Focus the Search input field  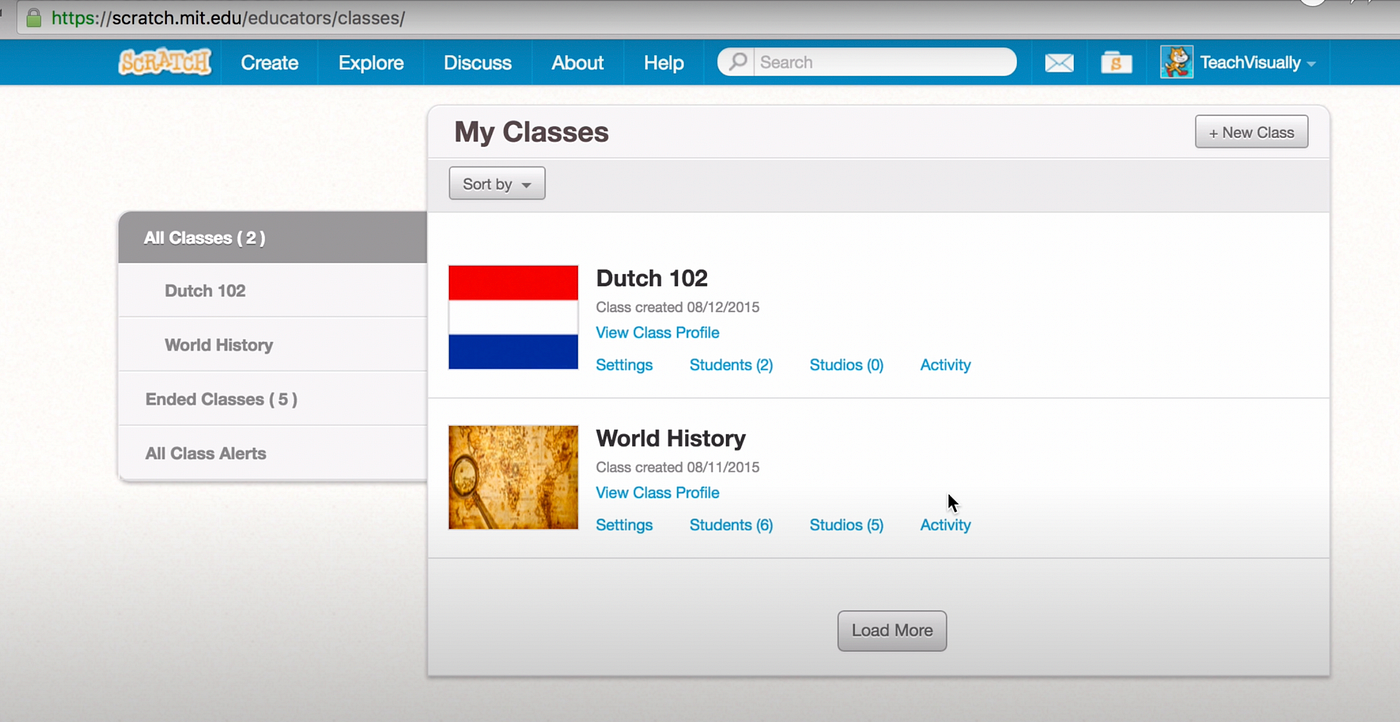884,62
